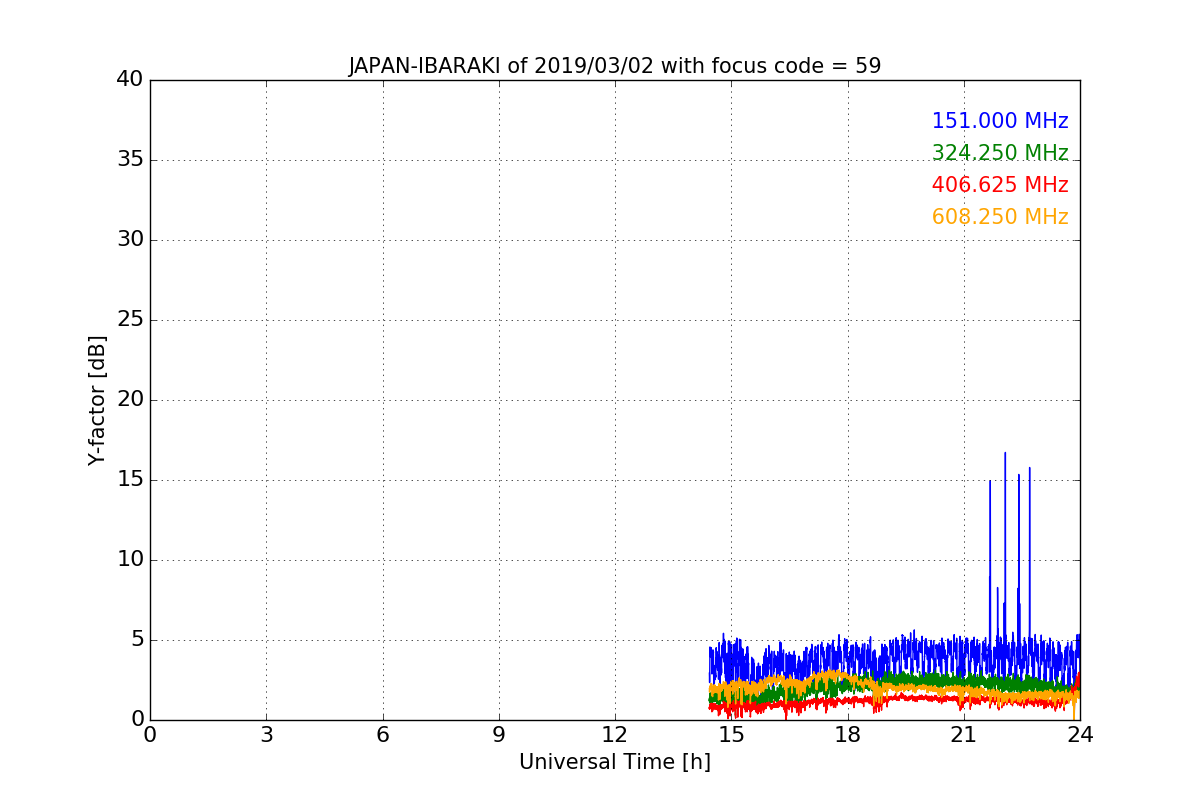Click the y-axis tick label 40
Image resolution: width=1200 pixels, height=800 pixels.
point(130,80)
